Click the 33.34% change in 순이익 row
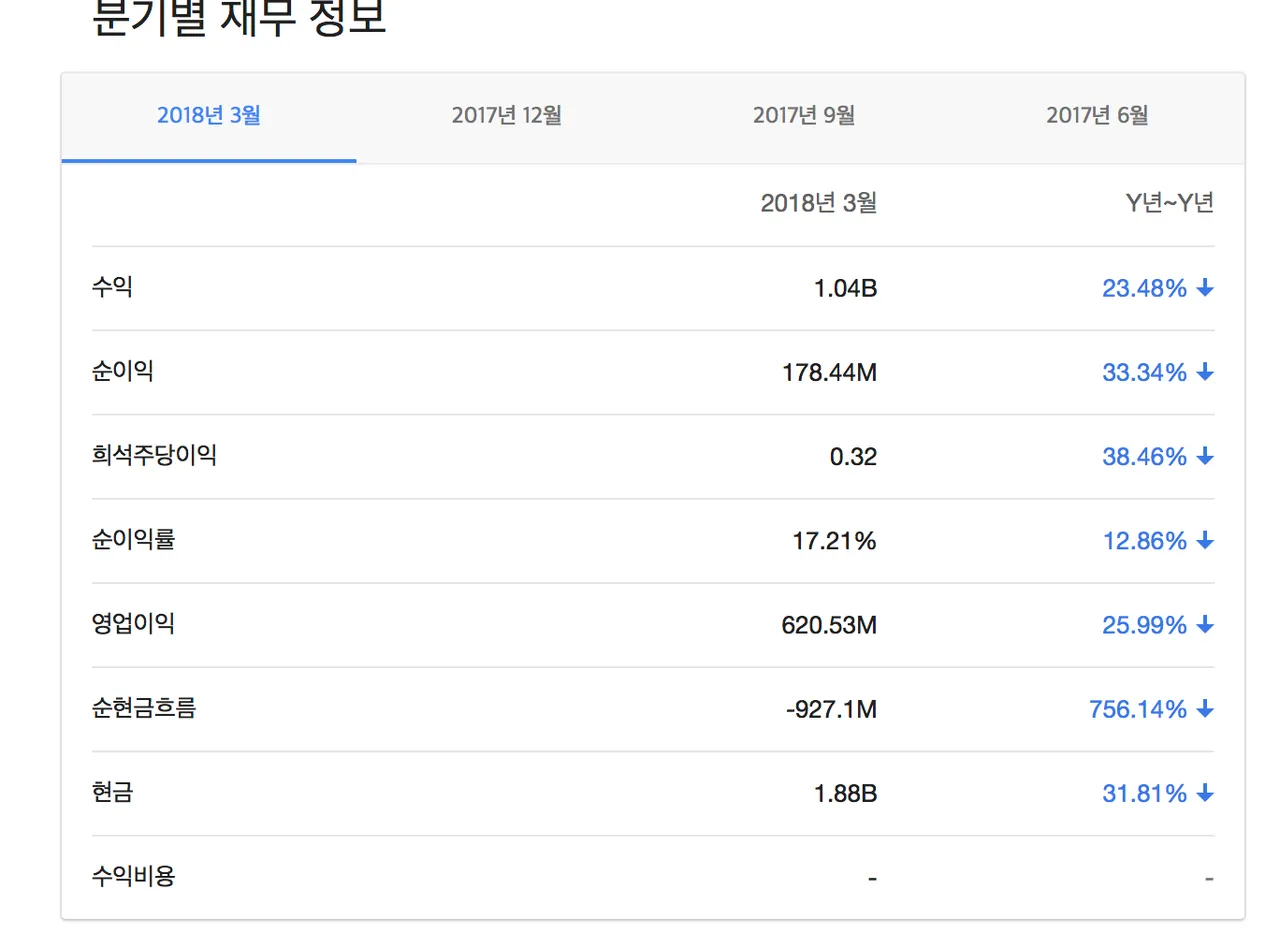1280x934 pixels. [1145, 373]
